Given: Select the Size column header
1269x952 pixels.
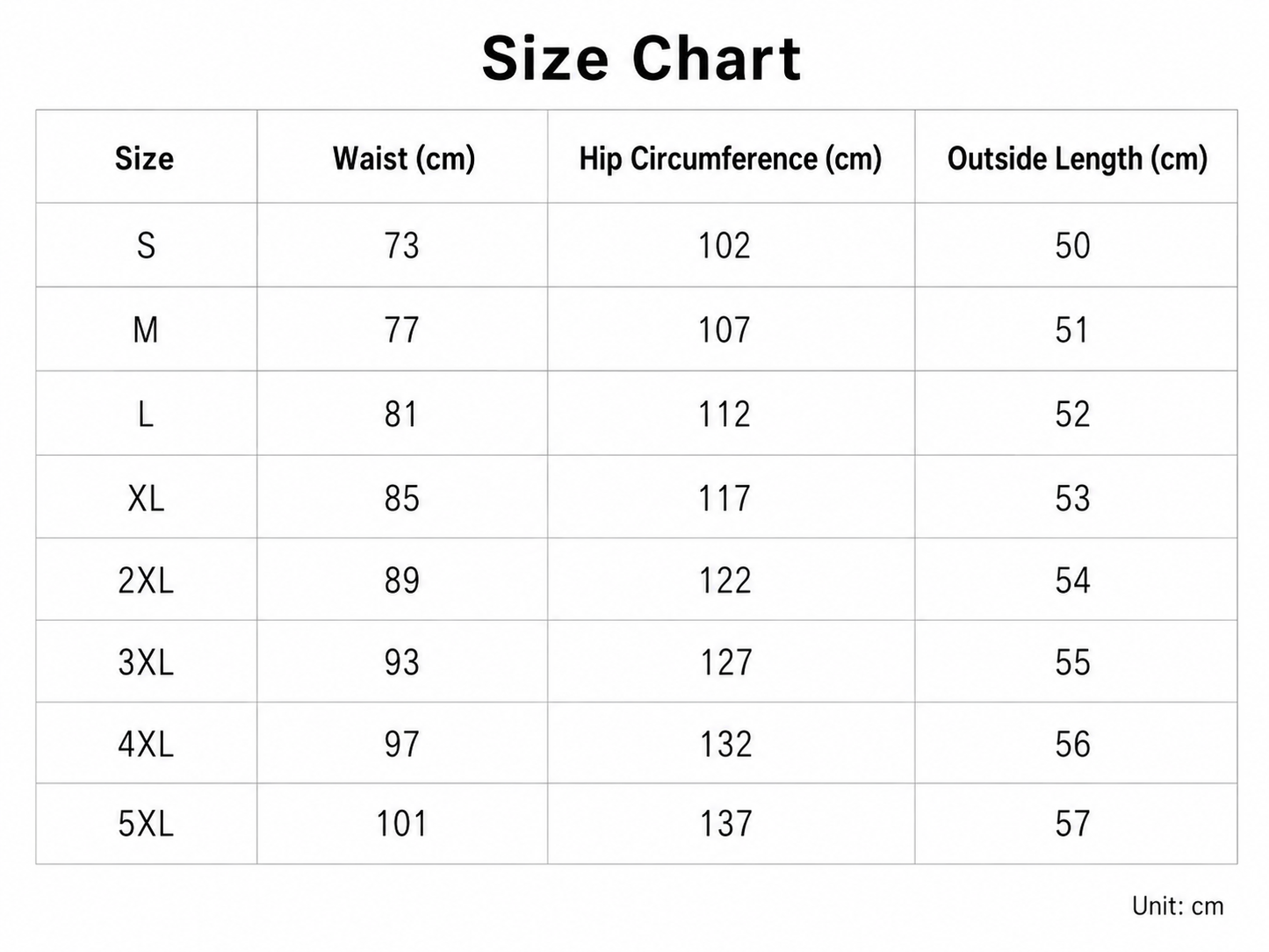Looking at the screenshot, I should click(145, 159).
